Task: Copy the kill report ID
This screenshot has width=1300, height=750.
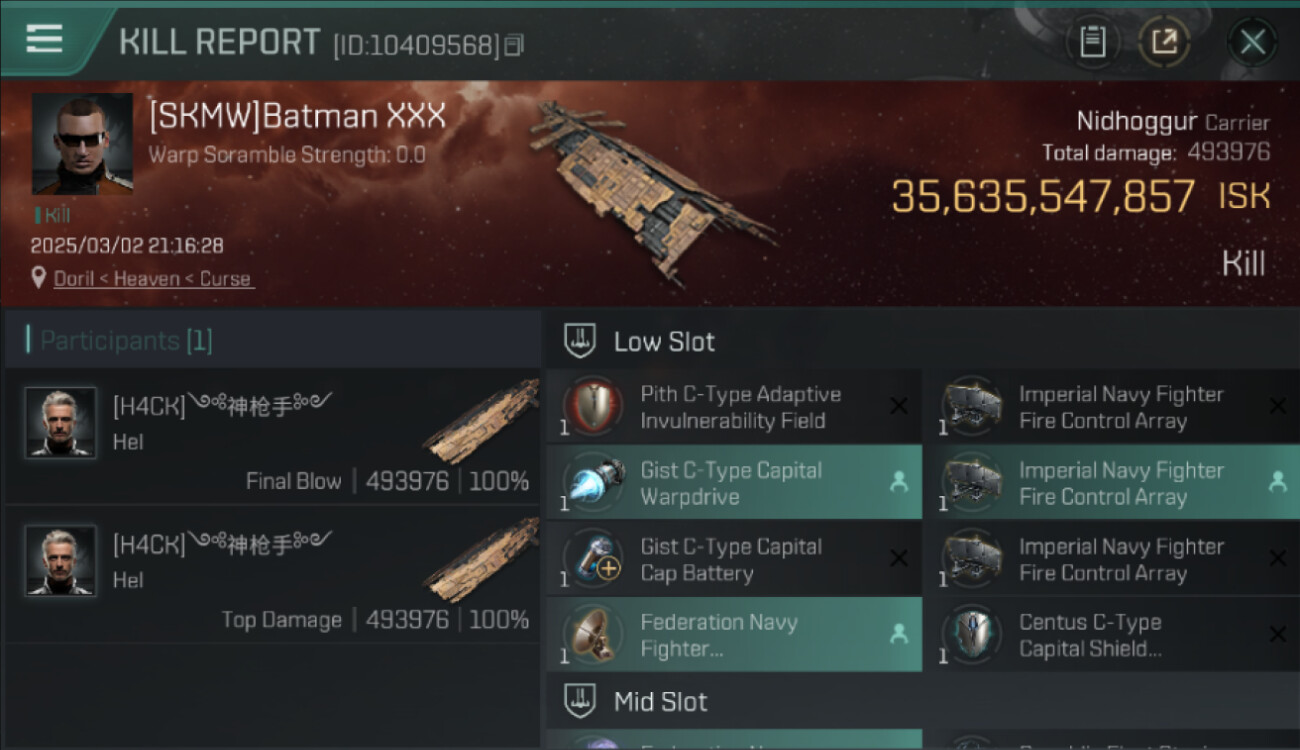Action: (x=514, y=45)
